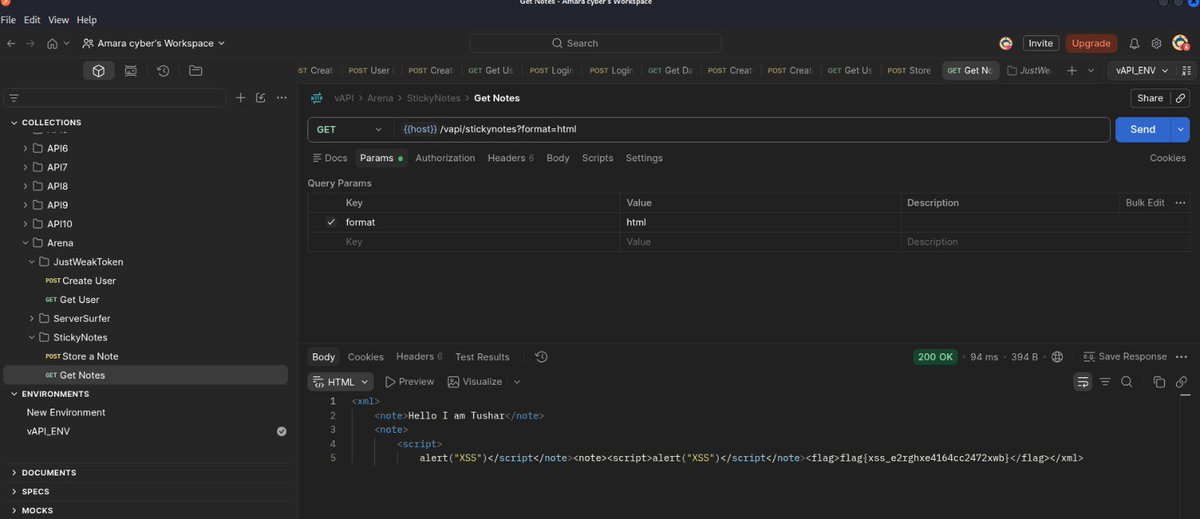The image size is (1200, 519).
Task: Toggle word wrap in response body
Action: tap(1083, 382)
